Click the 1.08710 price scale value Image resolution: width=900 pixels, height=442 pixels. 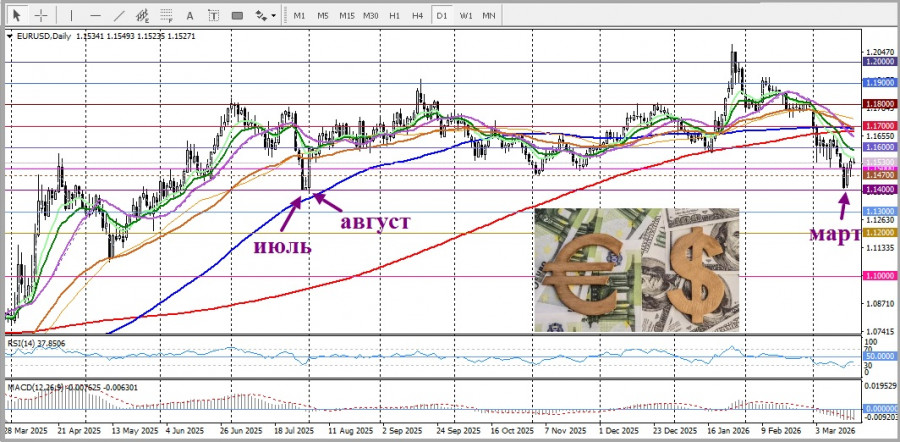882,304
